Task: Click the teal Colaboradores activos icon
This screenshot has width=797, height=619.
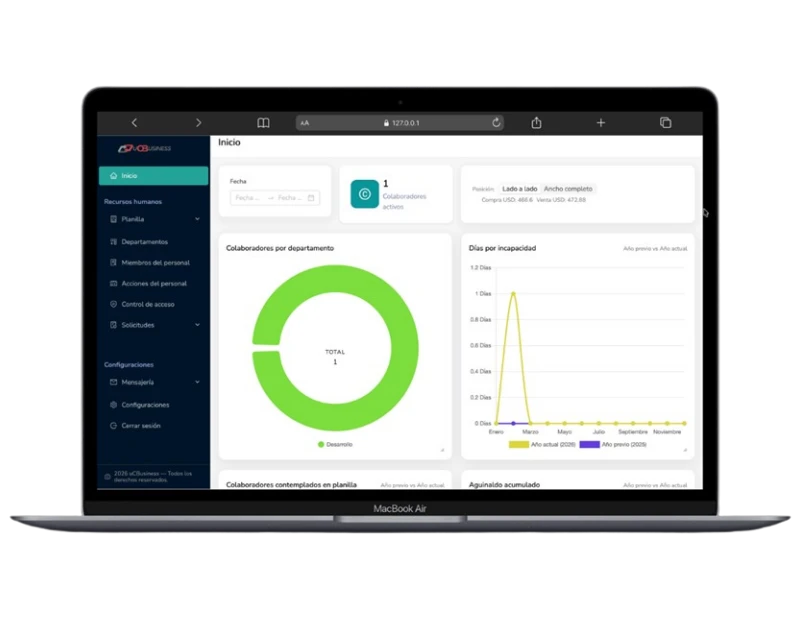Action: [364, 194]
